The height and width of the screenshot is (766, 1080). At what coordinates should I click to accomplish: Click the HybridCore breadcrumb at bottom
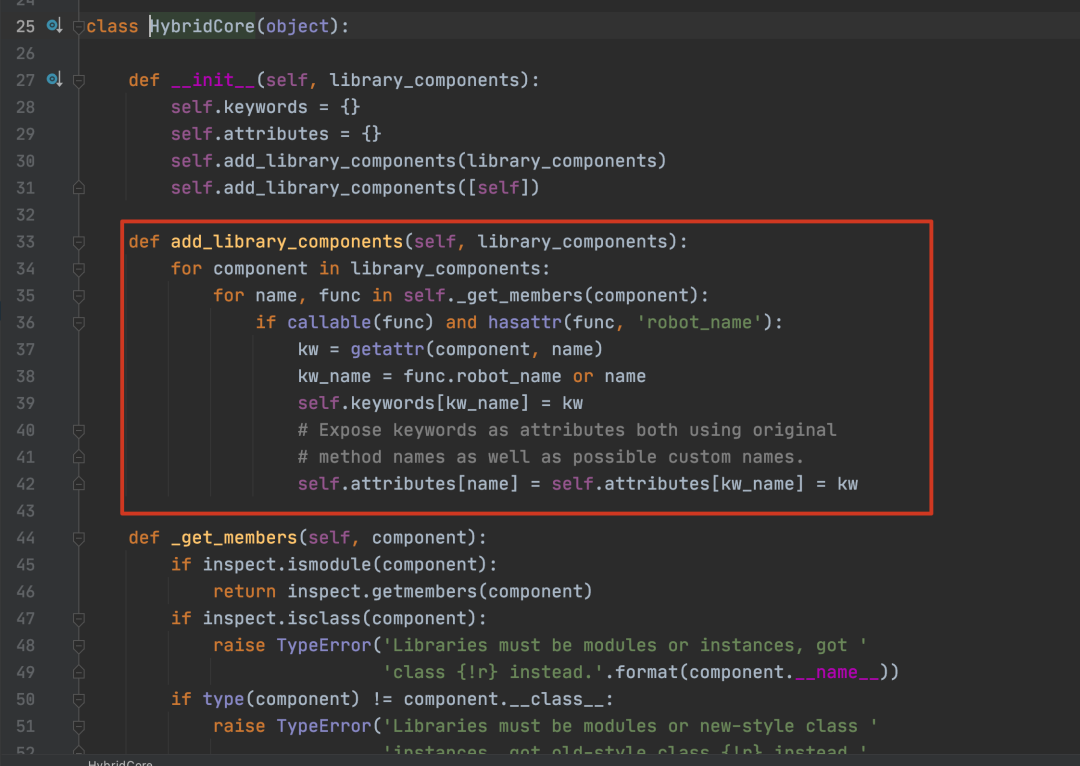(x=120, y=762)
